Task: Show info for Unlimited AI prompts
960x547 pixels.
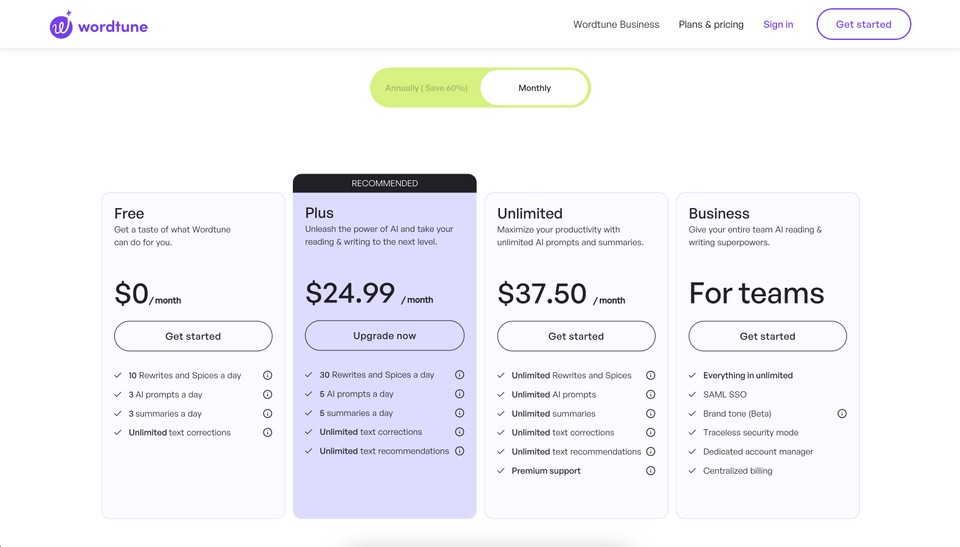Action: [651, 394]
